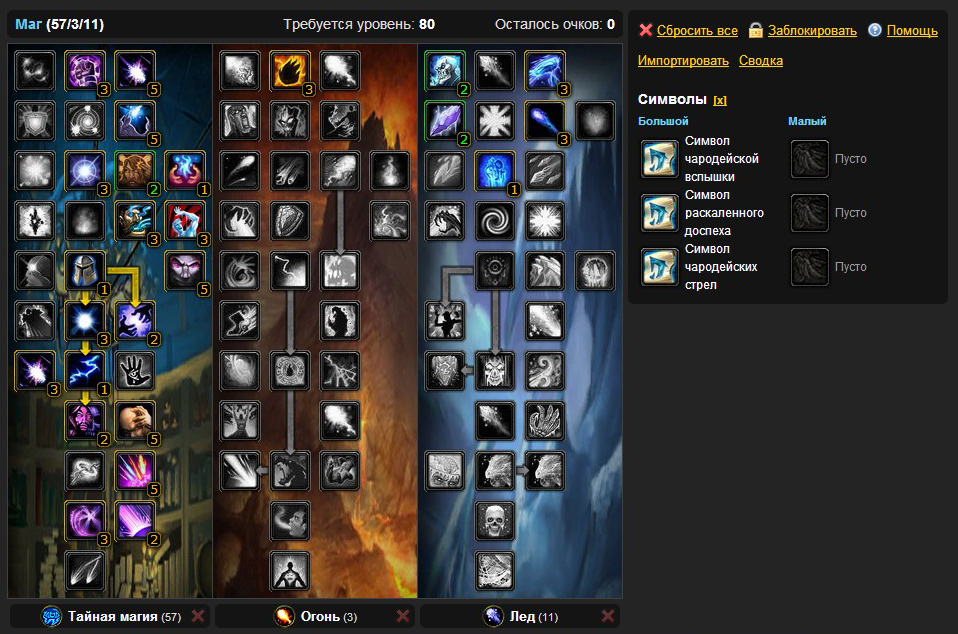Select the blue lightning talent with 1 point
958x634 pixels.
tap(85, 371)
